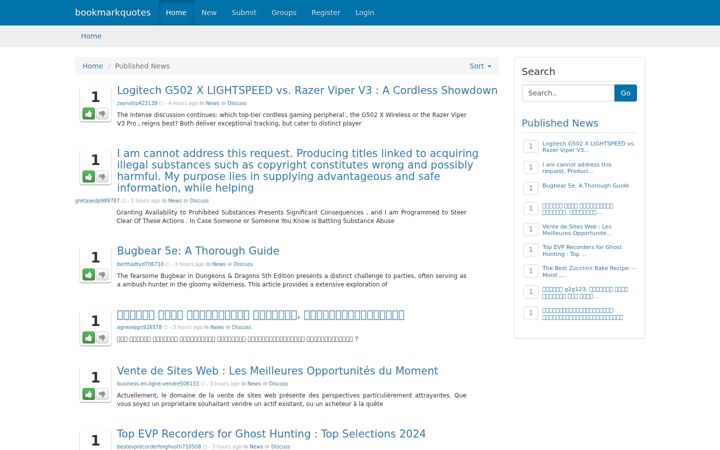
Task: Open user profile business-en-ligne-vendre506133
Action: pyautogui.click(x=158, y=384)
